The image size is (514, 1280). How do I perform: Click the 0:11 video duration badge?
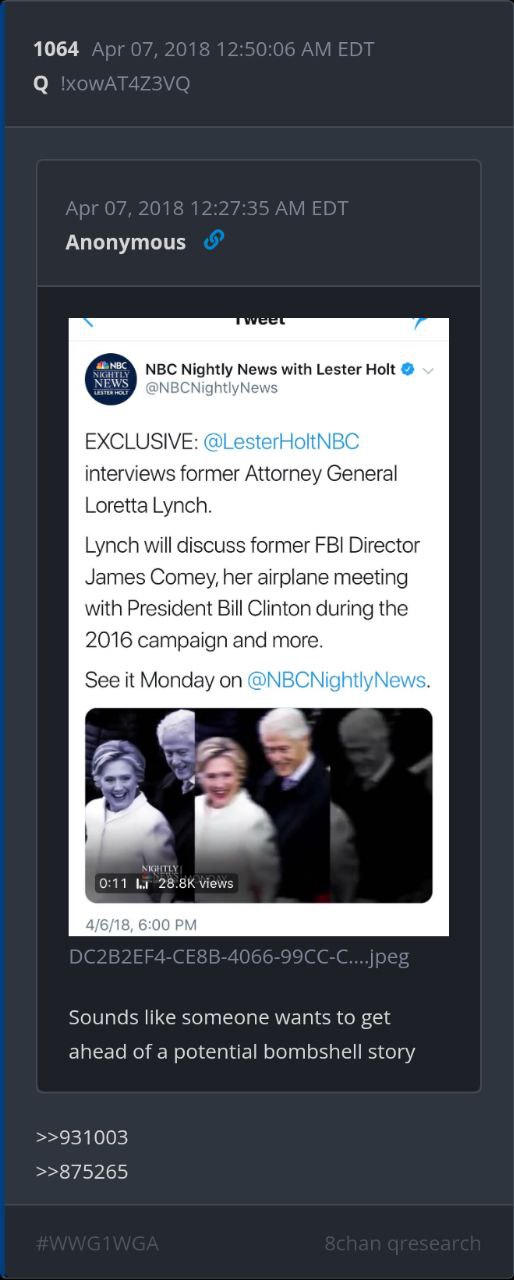point(114,883)
